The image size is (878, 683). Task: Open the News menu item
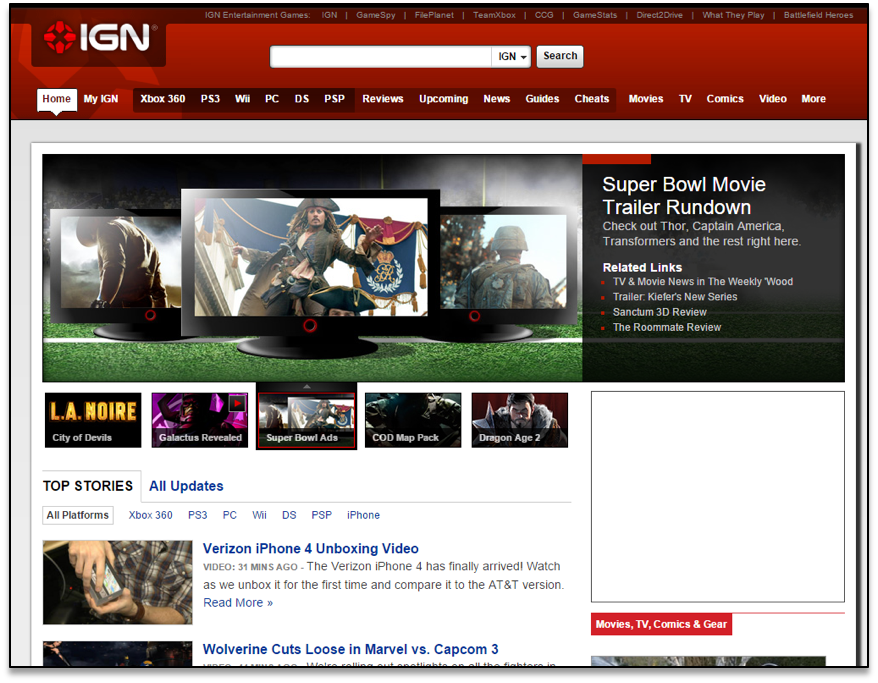(497, 99)
